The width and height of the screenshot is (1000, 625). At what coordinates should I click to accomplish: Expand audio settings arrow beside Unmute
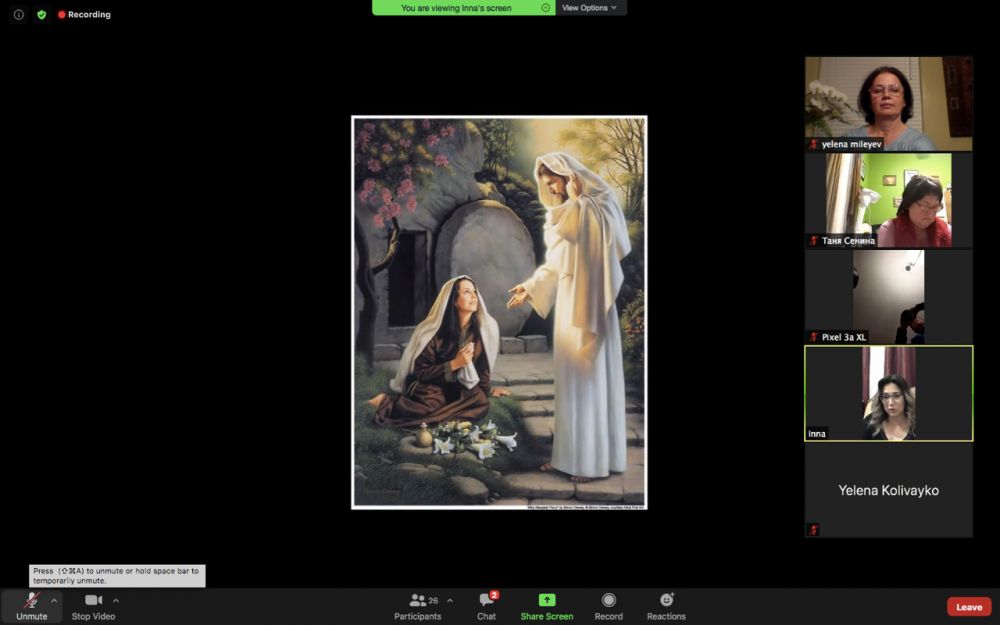click(x=54, y=601)
